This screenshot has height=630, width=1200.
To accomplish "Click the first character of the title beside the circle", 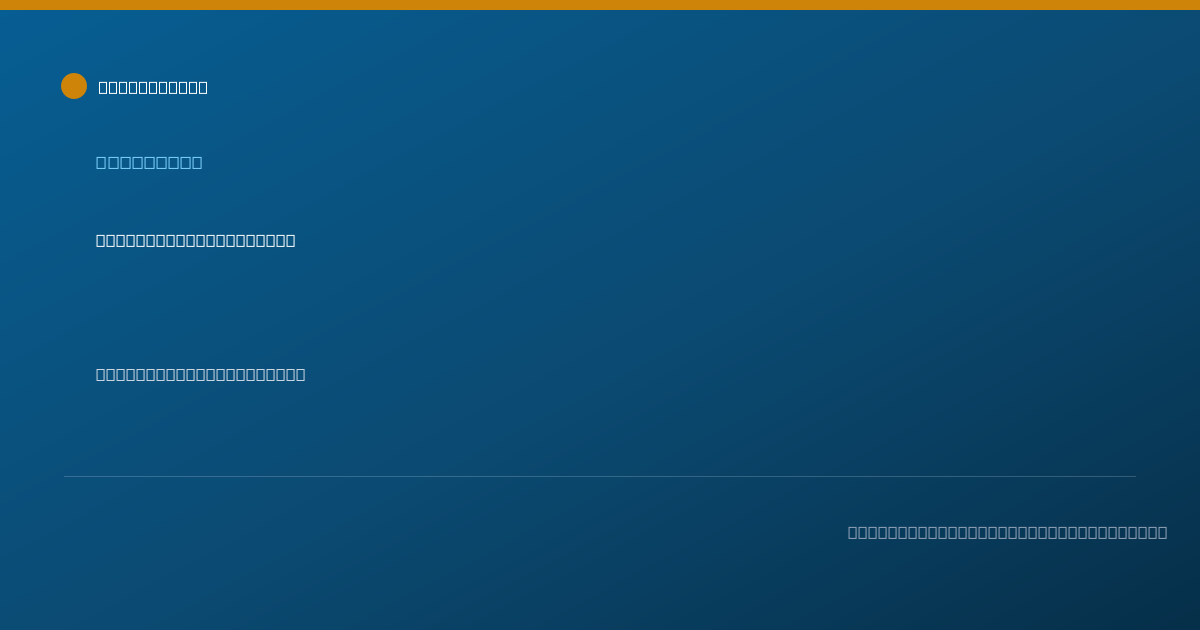I will [103, 87].
